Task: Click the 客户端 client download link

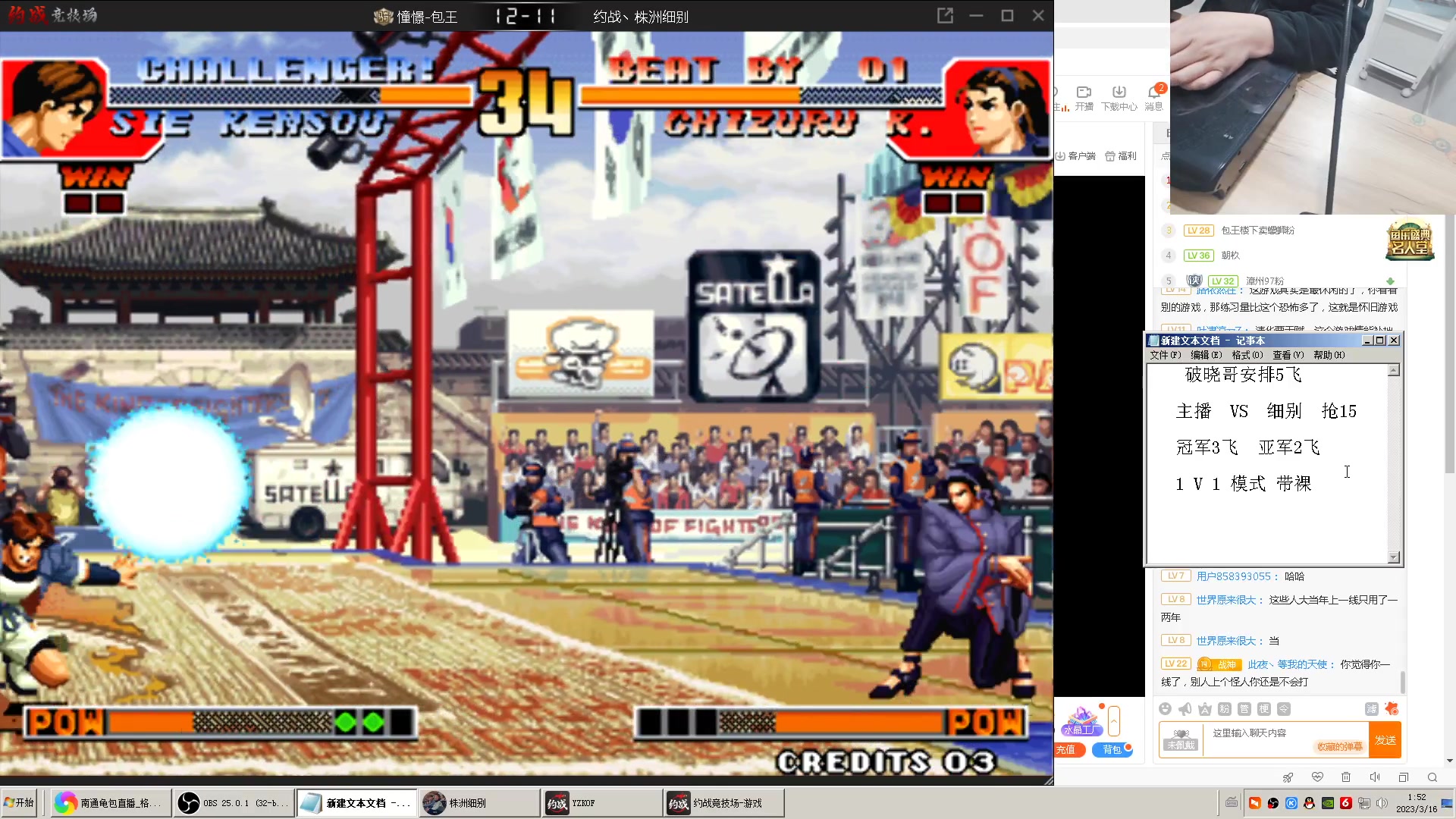Action: 1075,155
